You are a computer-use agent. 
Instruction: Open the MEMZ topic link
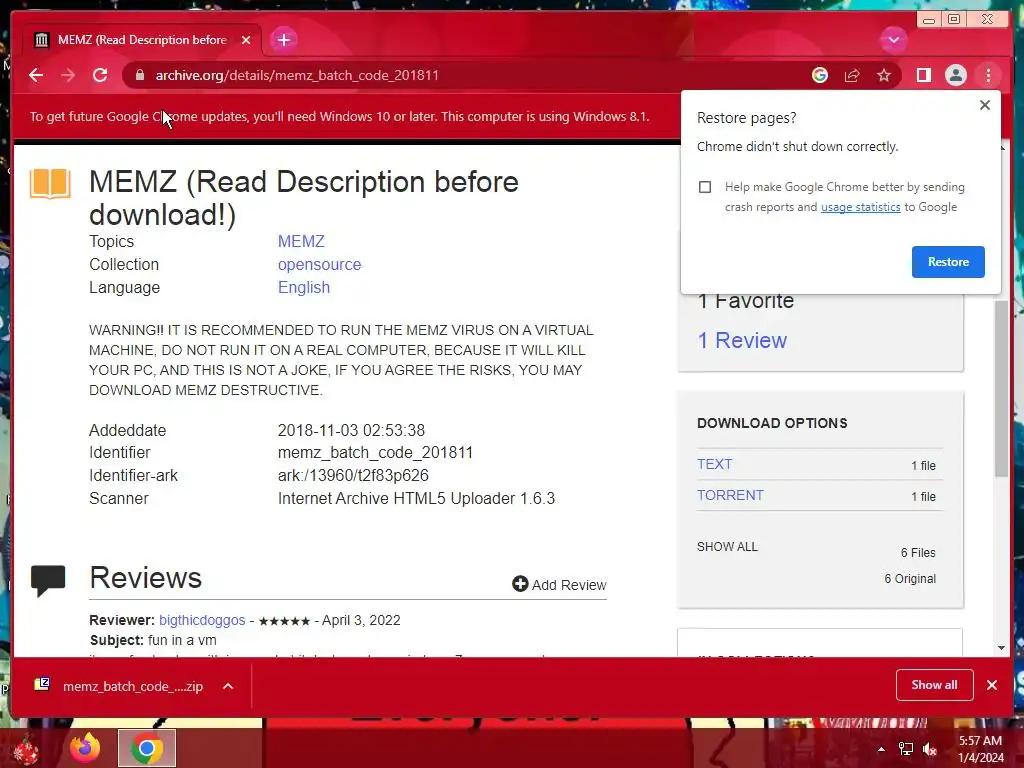click(x=301, y=242)
